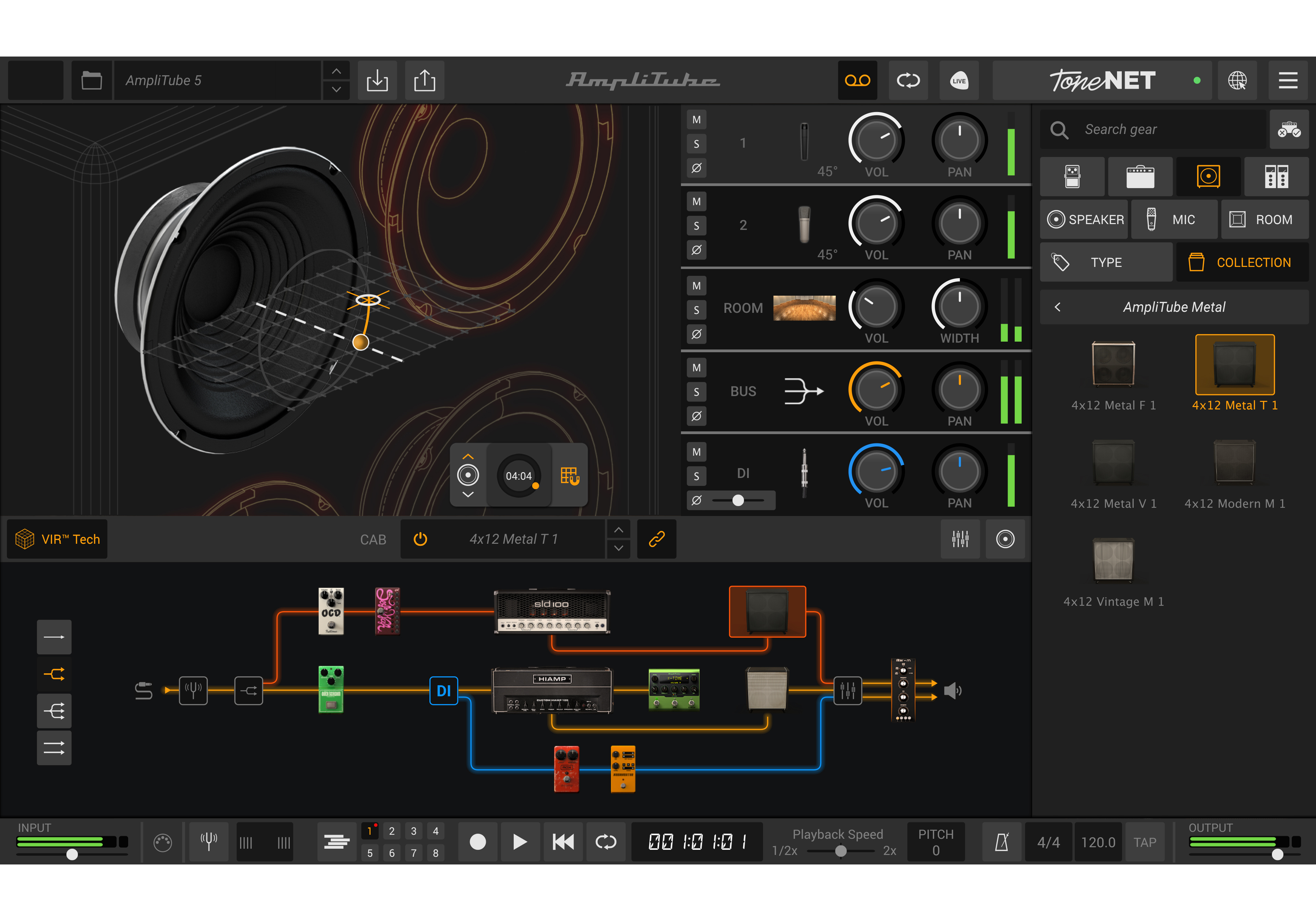
Task: Click the TAP tempo button
Action: tap(1145, 842)
